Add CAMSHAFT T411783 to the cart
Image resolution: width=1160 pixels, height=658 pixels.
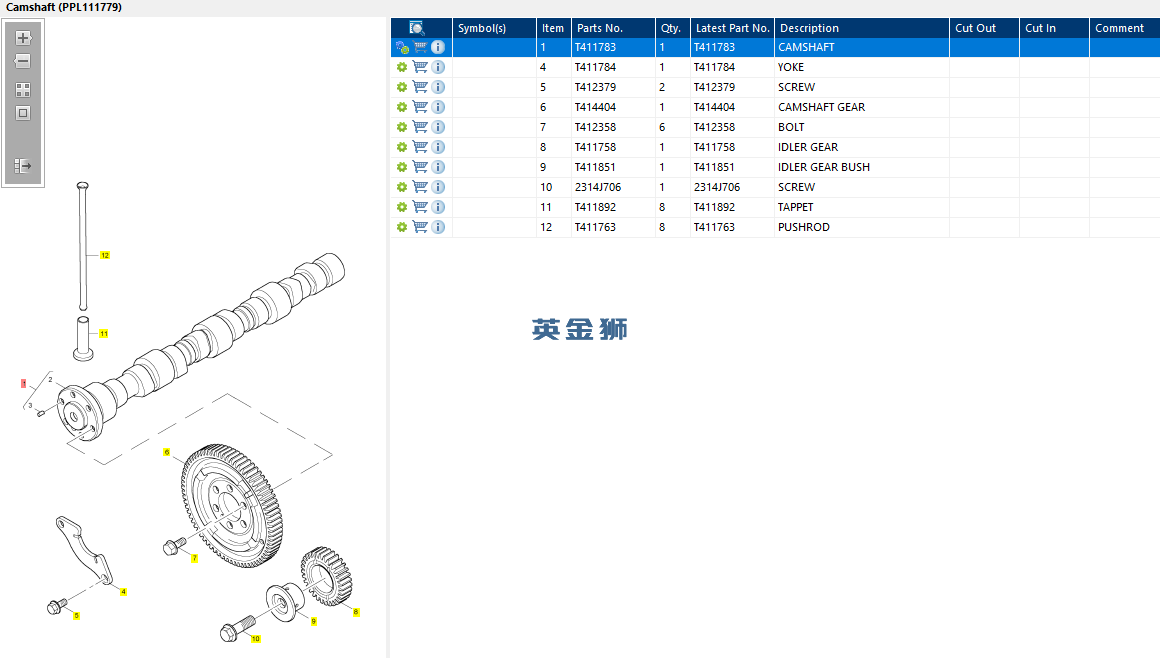pos(420,47)
